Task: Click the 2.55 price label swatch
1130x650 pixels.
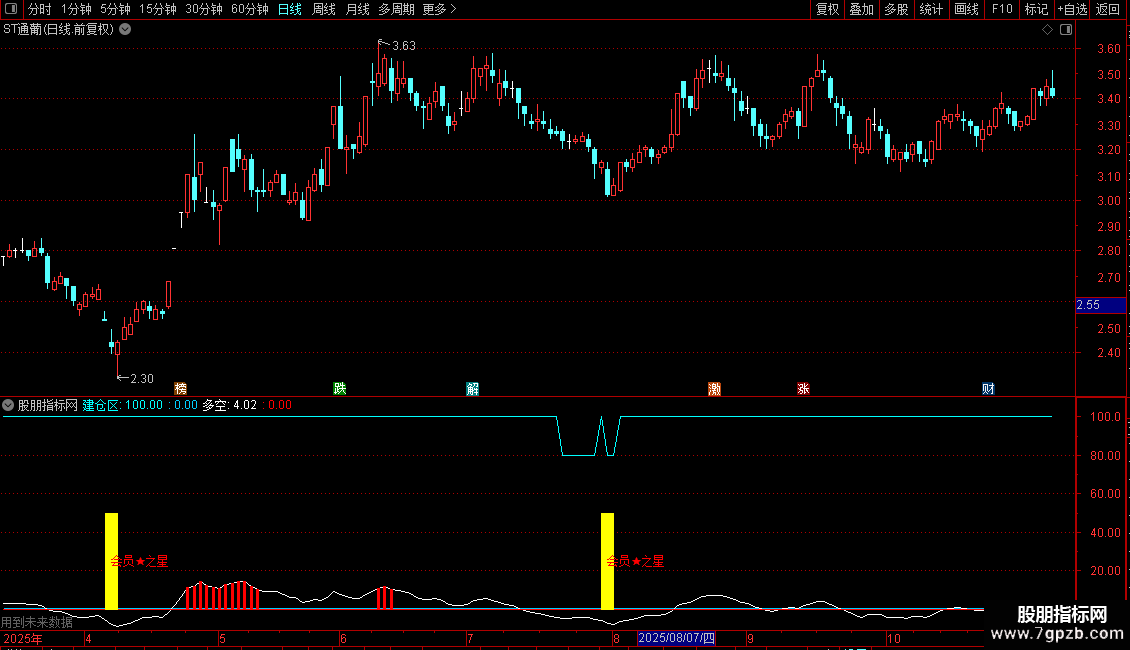Action: (1100, 305)
